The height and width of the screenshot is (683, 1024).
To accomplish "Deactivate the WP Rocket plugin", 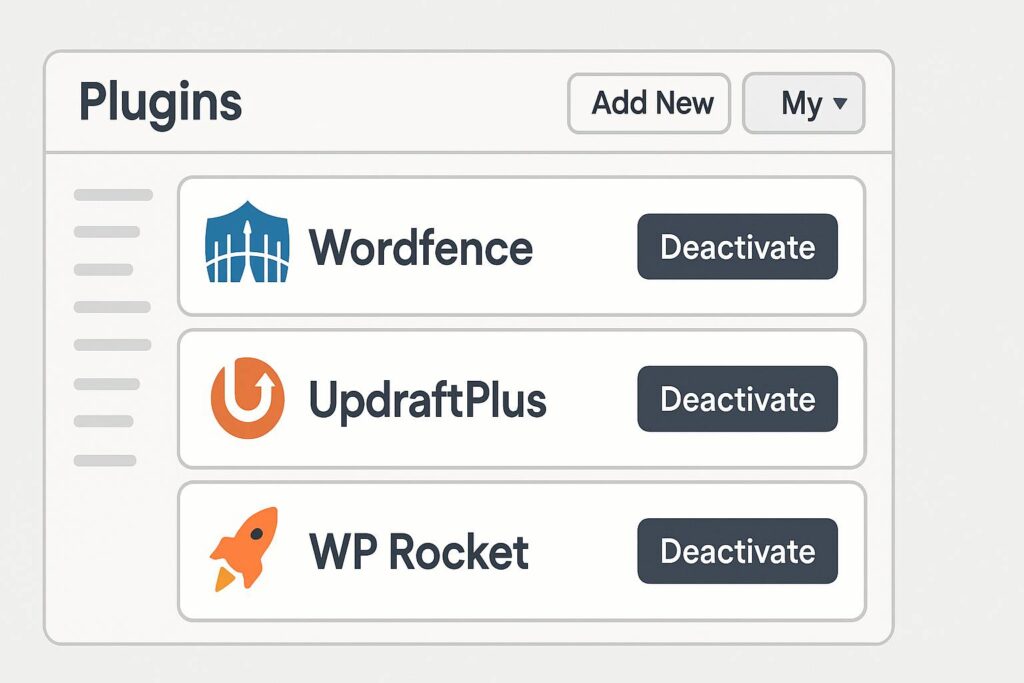I will [737, 551].
